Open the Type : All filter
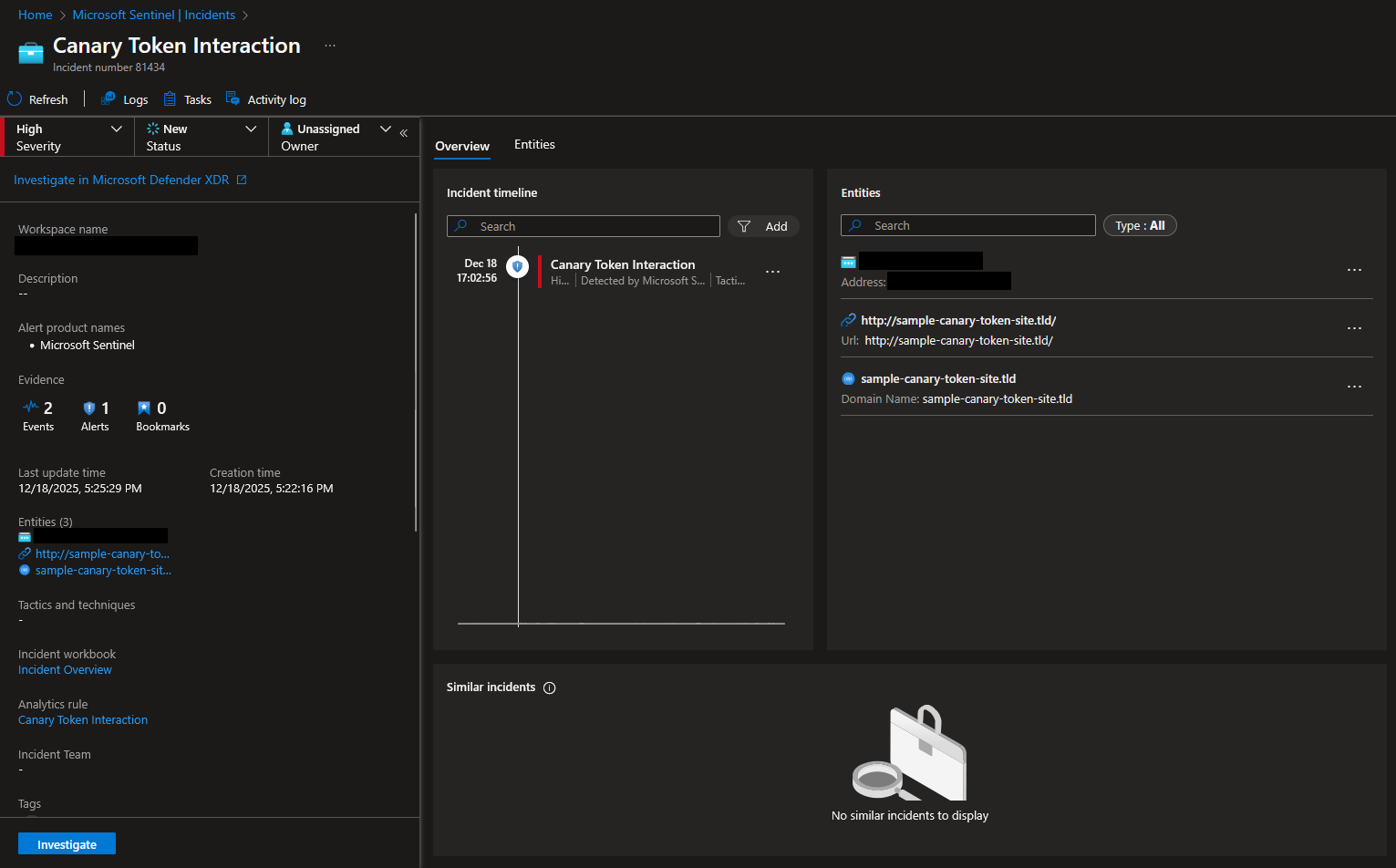Image resolution: width=1396 pixels, height=868 pixels. (x=1140, y=225)
